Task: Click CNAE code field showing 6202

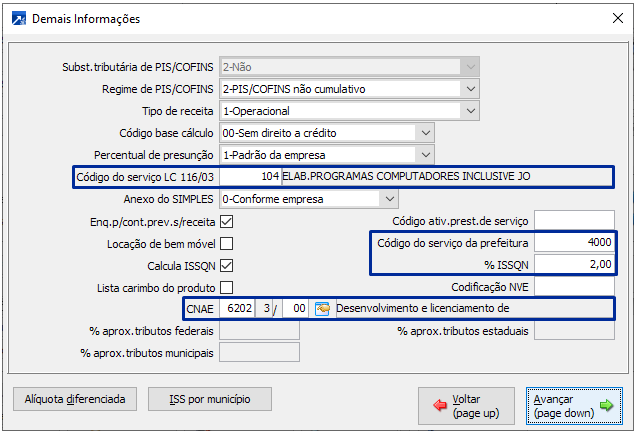Action: click(237, 309)
